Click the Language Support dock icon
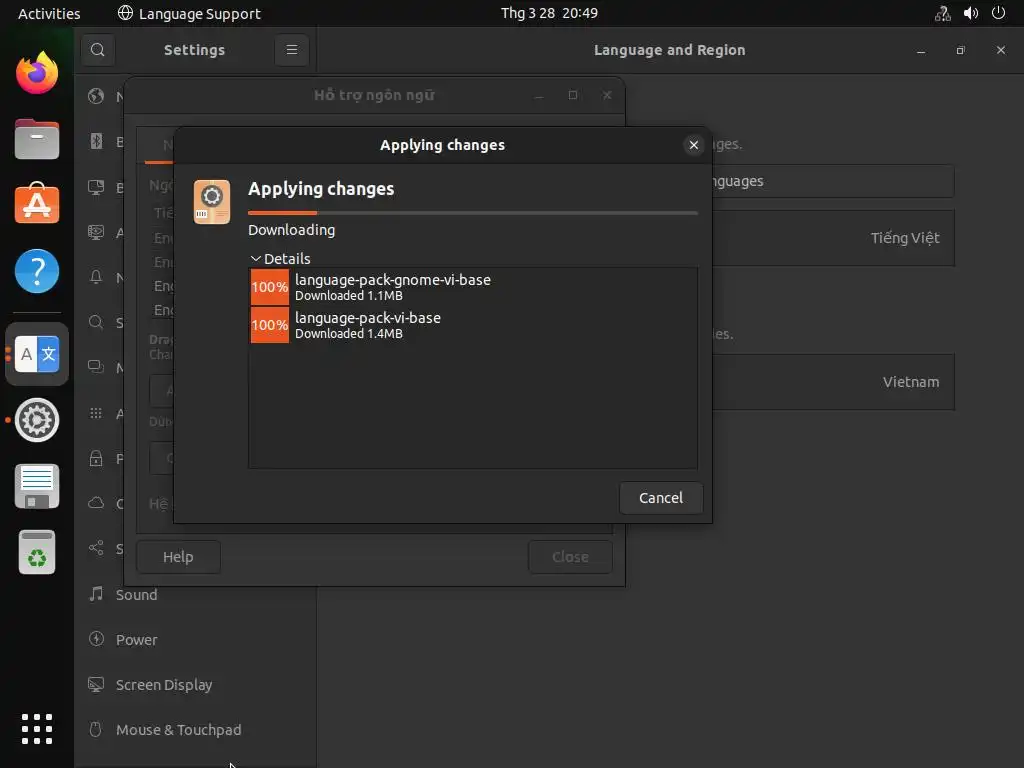Image resolution: width=1024 pixels, height=768 pixels. click(38, 354)
